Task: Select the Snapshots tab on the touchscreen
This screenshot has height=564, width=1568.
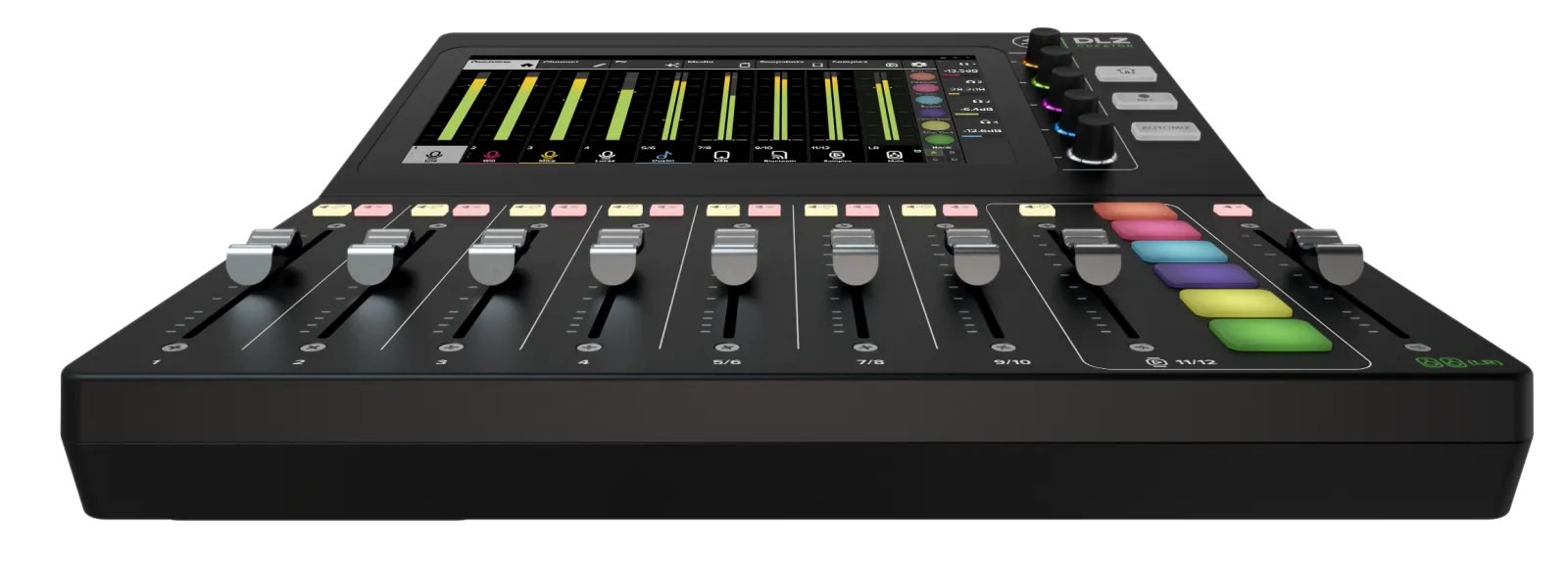Action: coord(790,63)
